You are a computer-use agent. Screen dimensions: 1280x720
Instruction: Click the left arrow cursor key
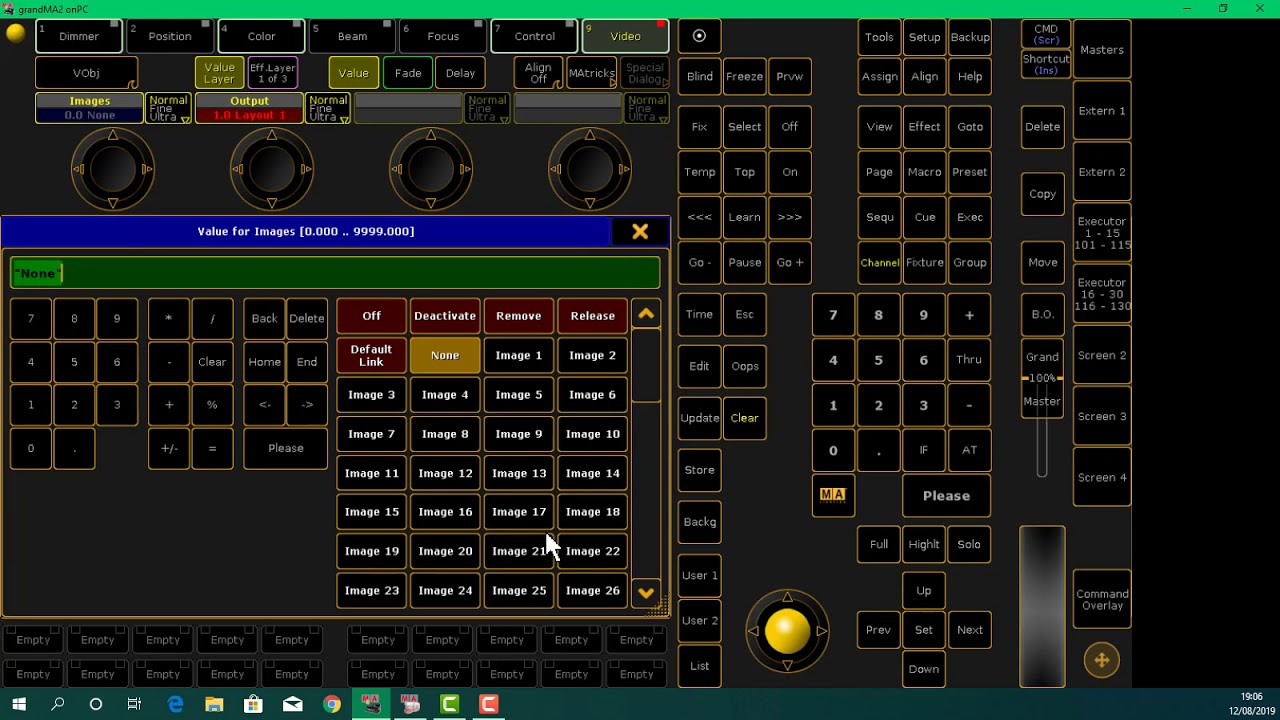point(265,405)
